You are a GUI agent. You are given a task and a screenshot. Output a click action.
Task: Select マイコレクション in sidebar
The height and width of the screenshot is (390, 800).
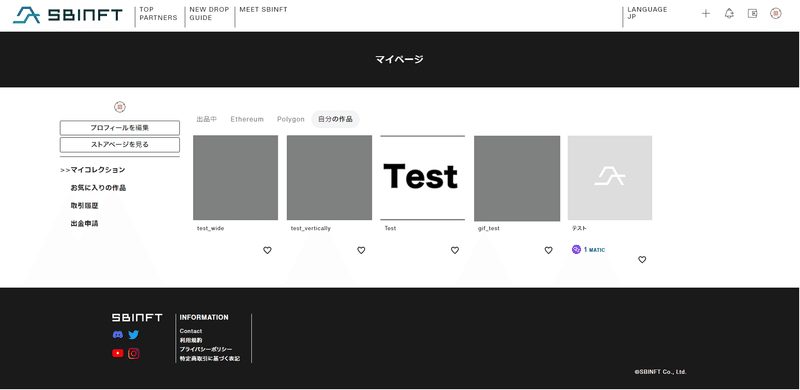coord(97,169)
